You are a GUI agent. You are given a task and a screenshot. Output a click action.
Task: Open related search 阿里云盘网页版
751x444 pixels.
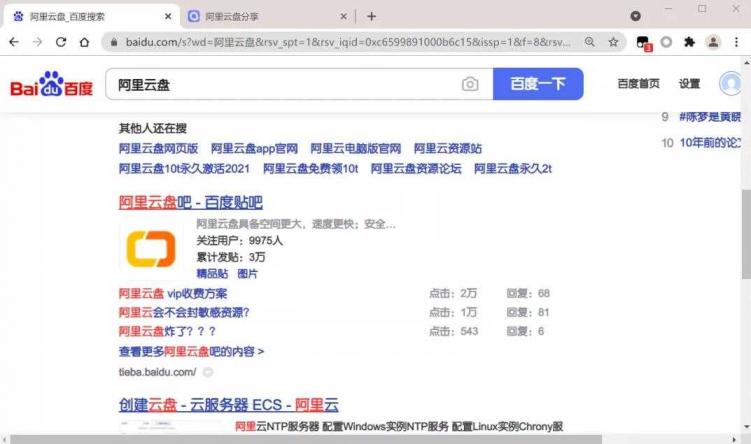click(159, 148)
